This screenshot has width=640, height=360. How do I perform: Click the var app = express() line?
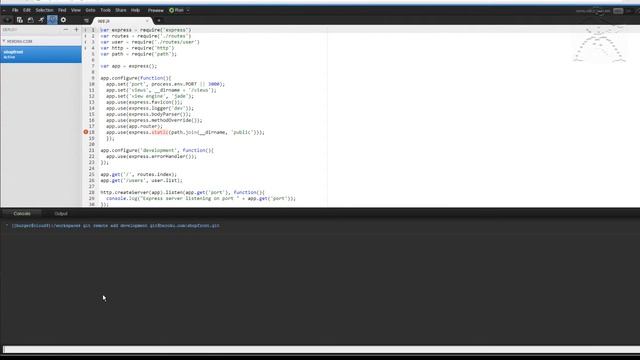[129, 66]
